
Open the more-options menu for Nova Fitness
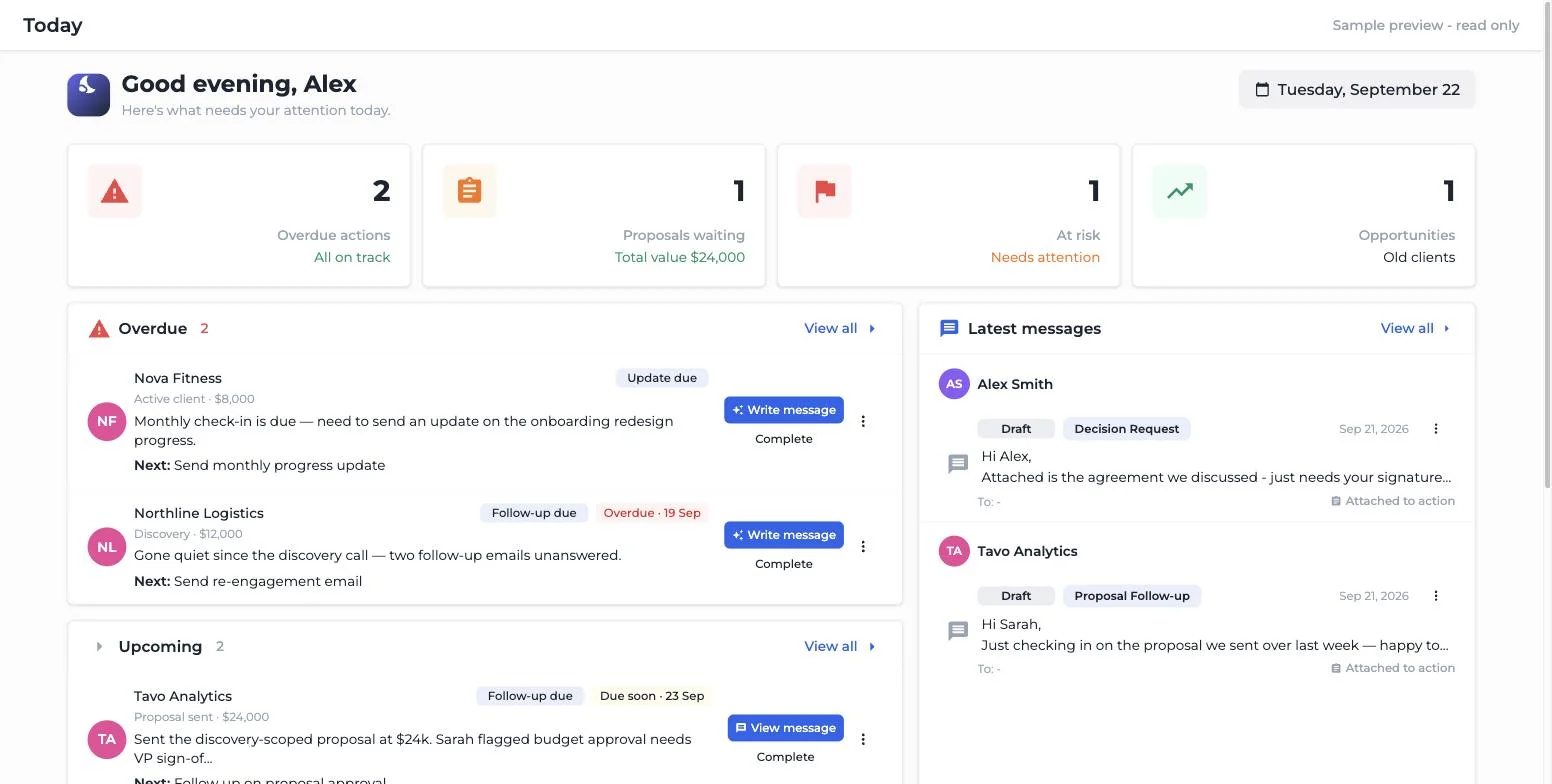pos(863,421)
